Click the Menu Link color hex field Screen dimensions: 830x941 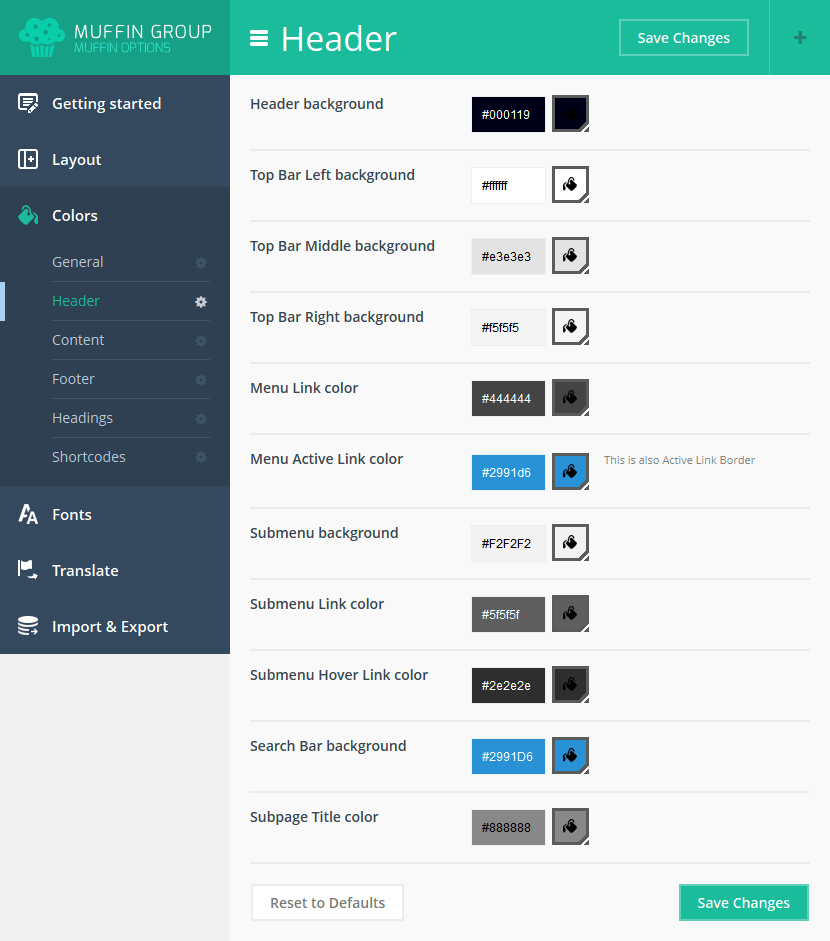[508, 398]
